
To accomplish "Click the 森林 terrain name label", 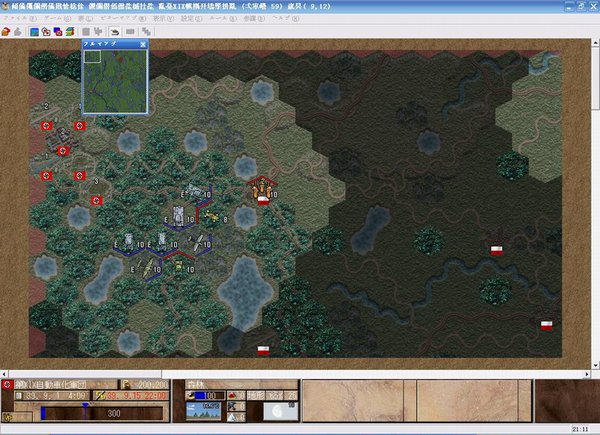I will point(197,384).
